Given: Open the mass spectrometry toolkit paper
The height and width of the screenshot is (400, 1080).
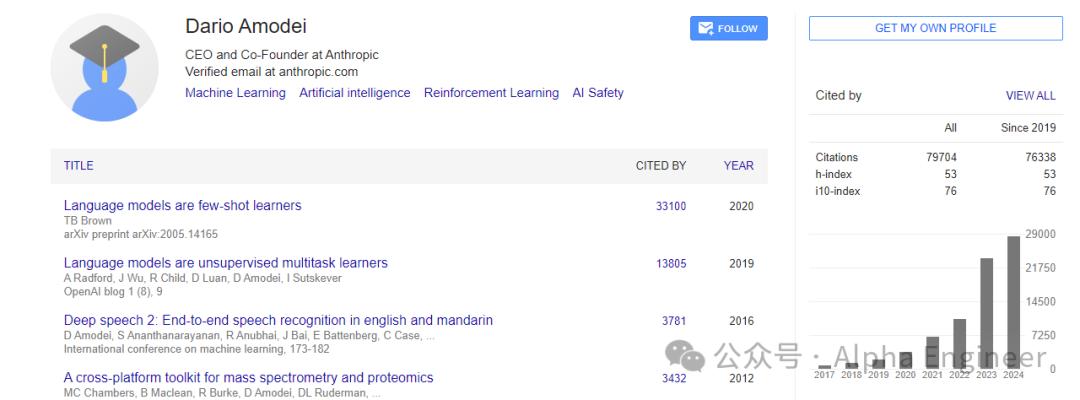Looking at the screenshot, I should click(248, 378).
